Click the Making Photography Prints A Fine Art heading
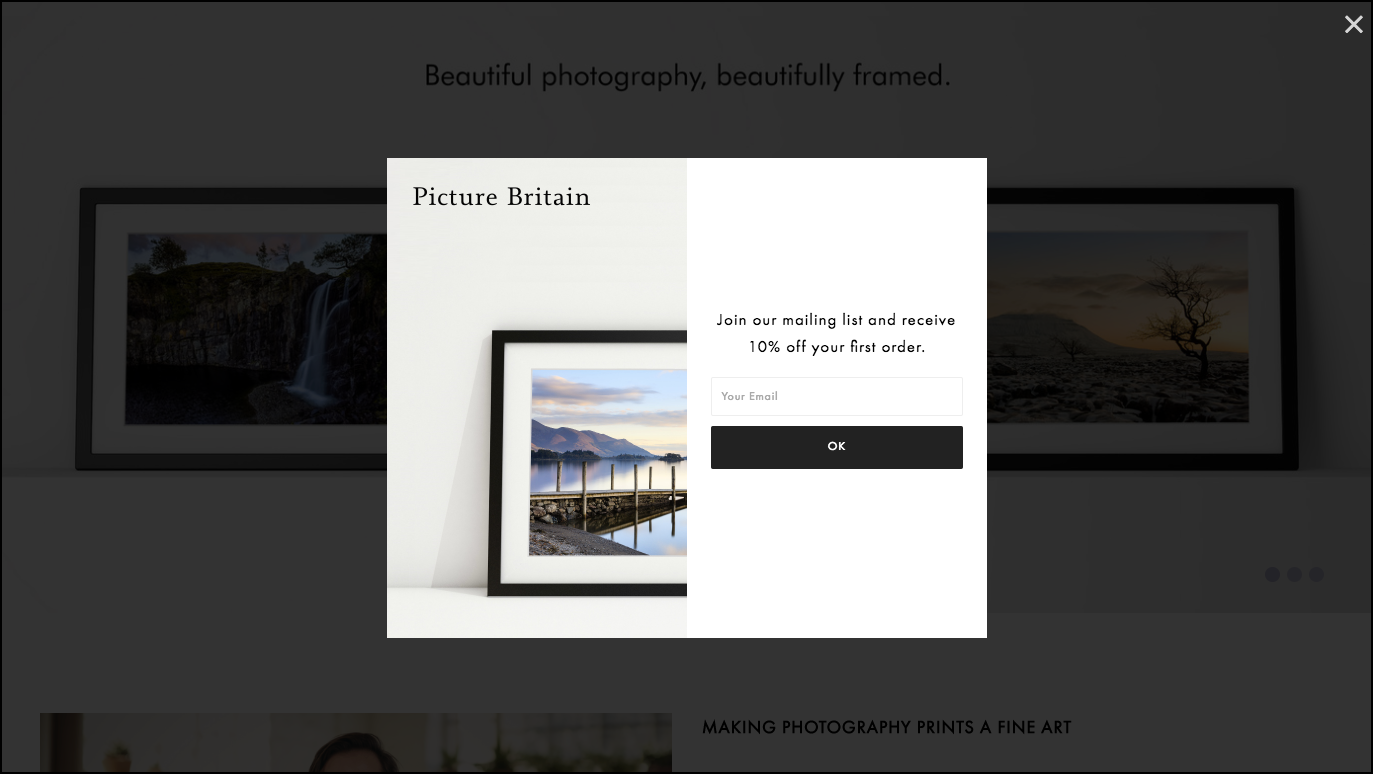The width and height of the screenshot is (1373, 774). pos(886,727)
